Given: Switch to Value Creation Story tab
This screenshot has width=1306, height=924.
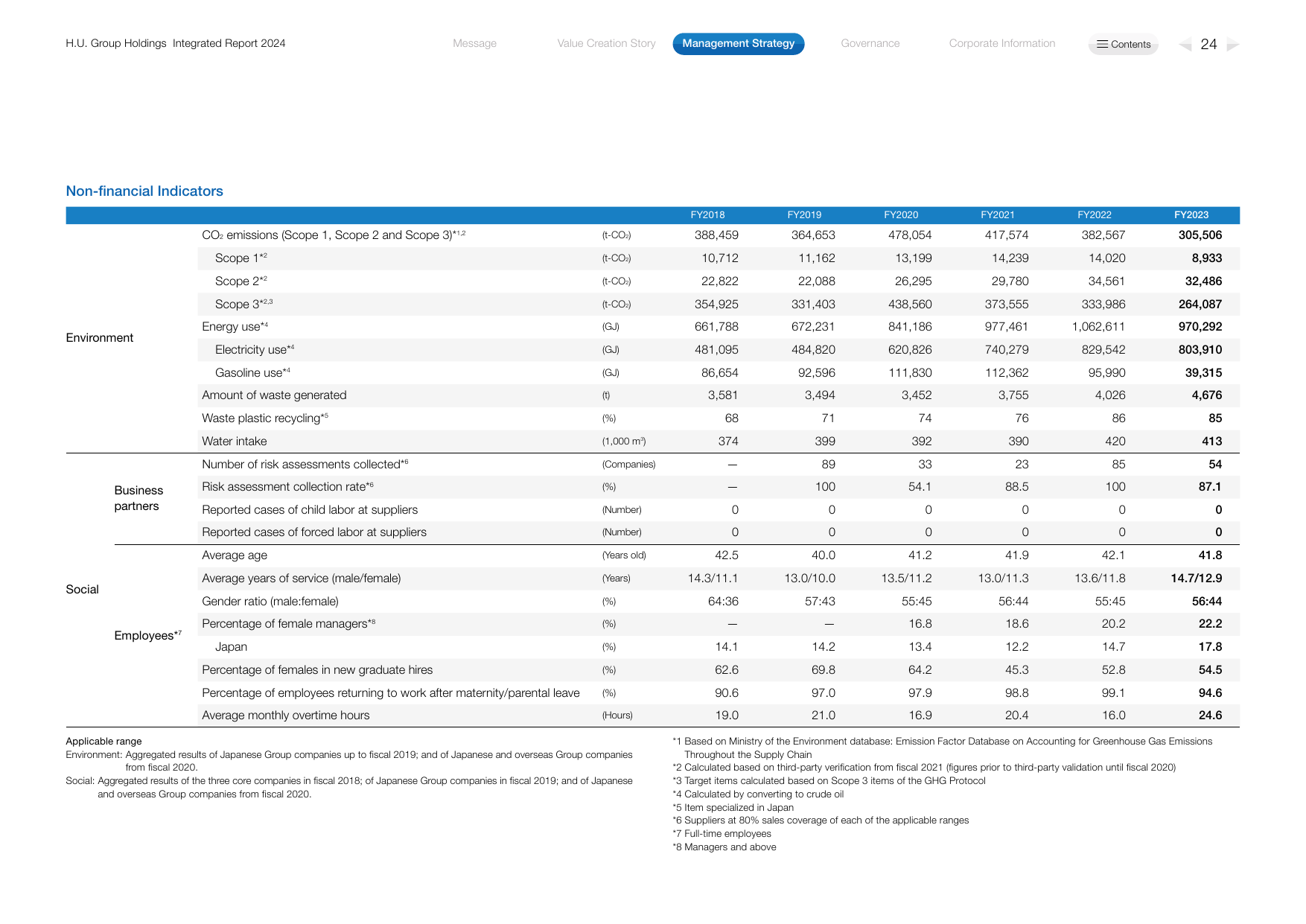Looking at the screenshot, I should [606, 43].
